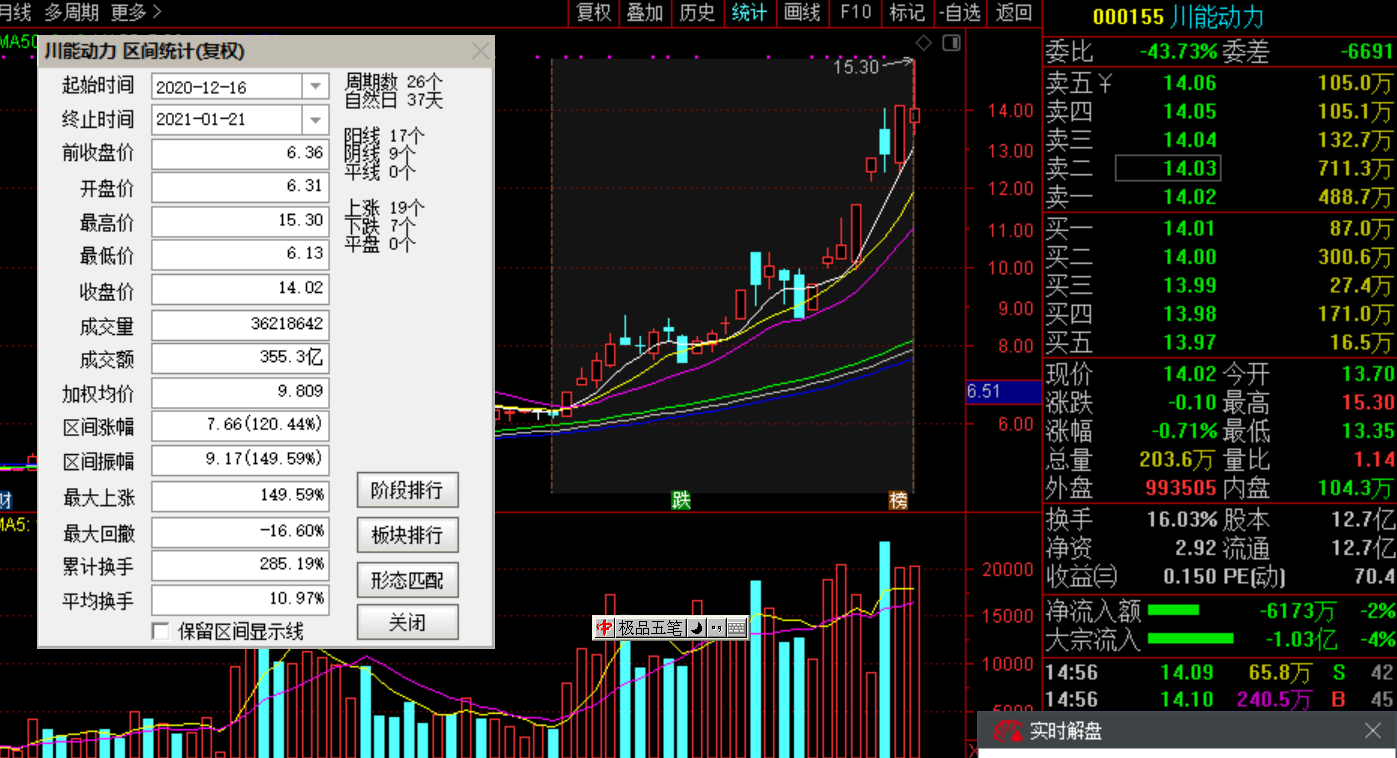Click the 实时解盘 red logo icon
Image resolution: width=1397 pixels, height=758 pixels.
[1006, 731]
